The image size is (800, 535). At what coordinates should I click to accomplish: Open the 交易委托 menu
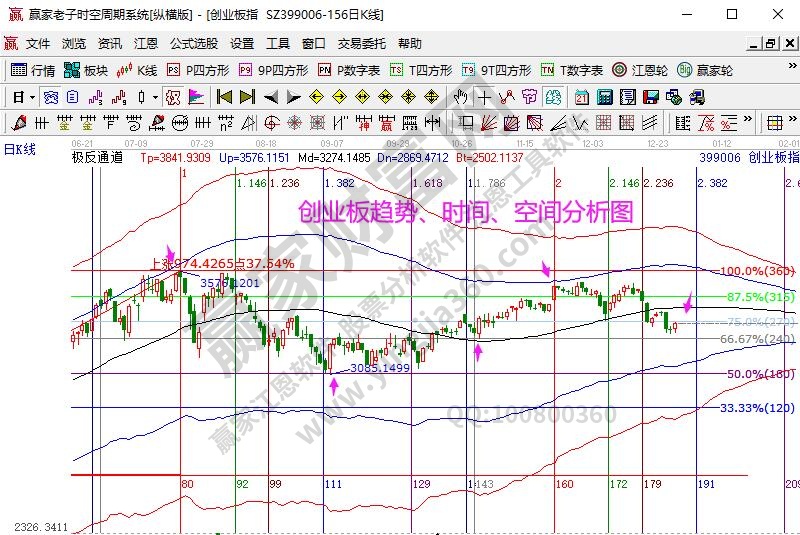coord(361,44)
